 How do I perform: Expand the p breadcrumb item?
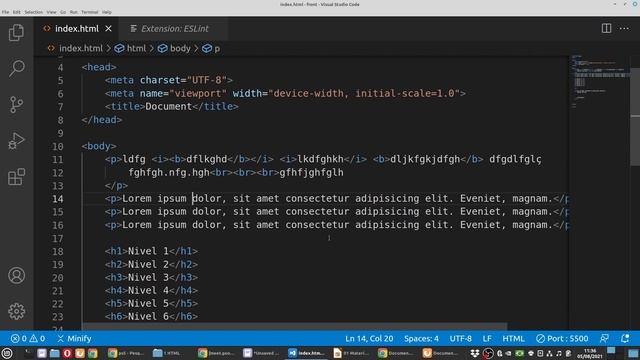click(211, 48)
